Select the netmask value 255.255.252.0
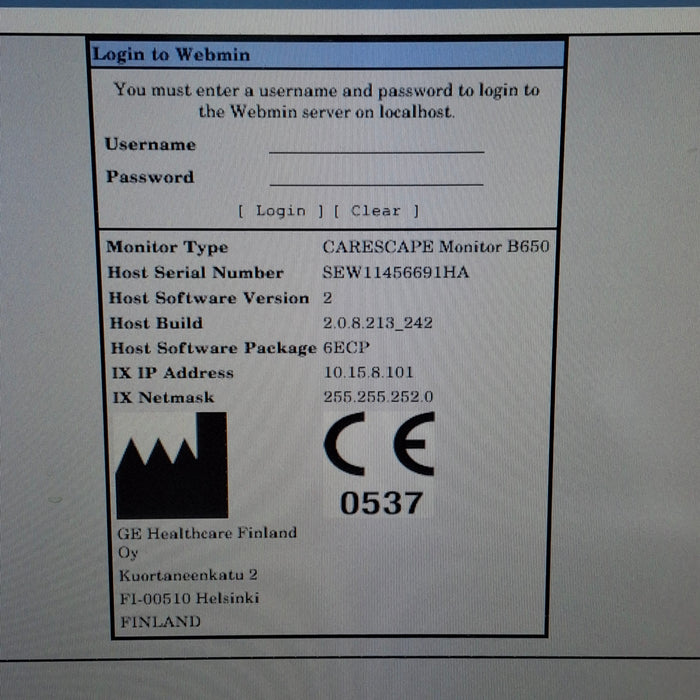700x700 pixels. coord(378,397)
